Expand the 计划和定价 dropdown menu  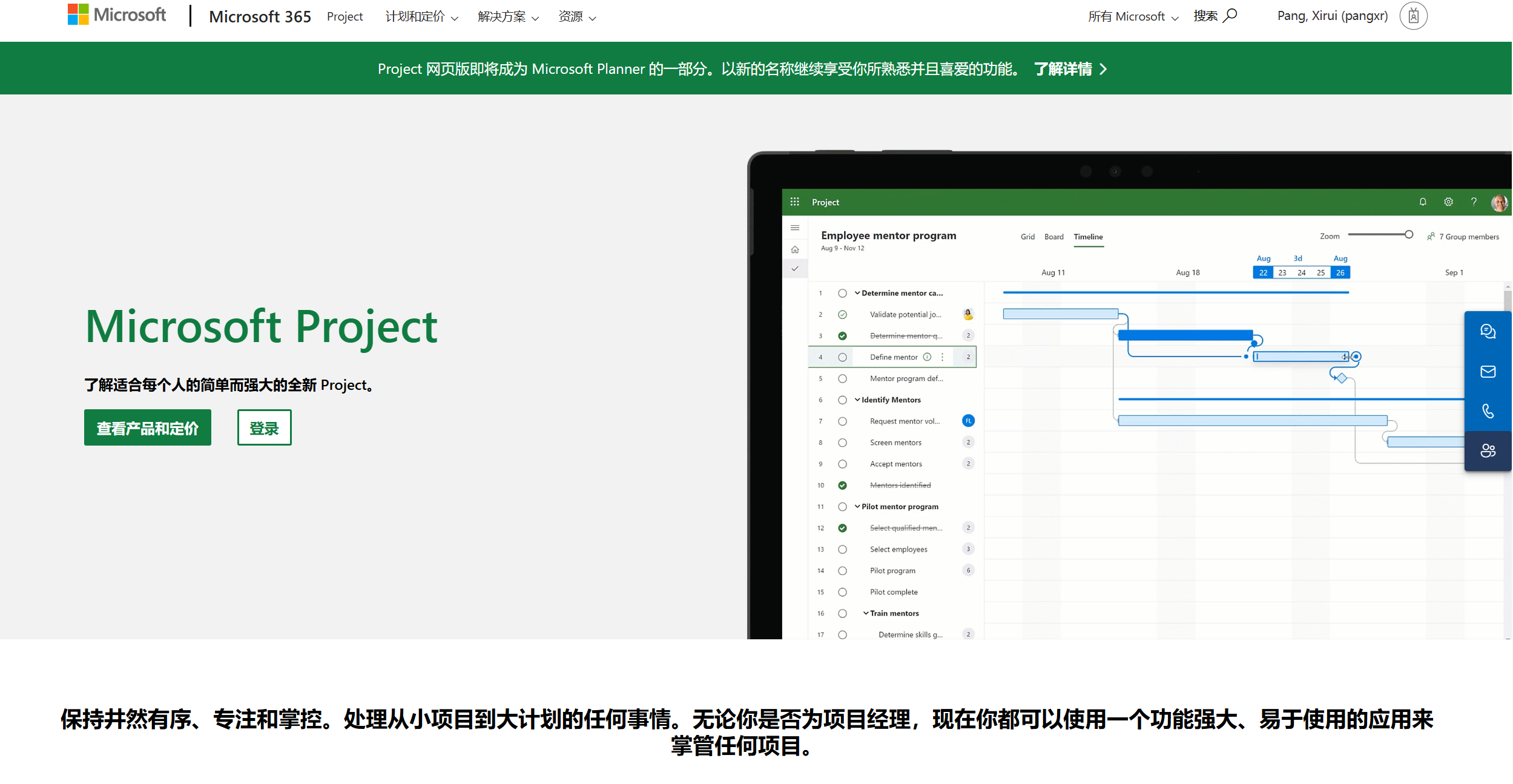click(x=421, y=16)
